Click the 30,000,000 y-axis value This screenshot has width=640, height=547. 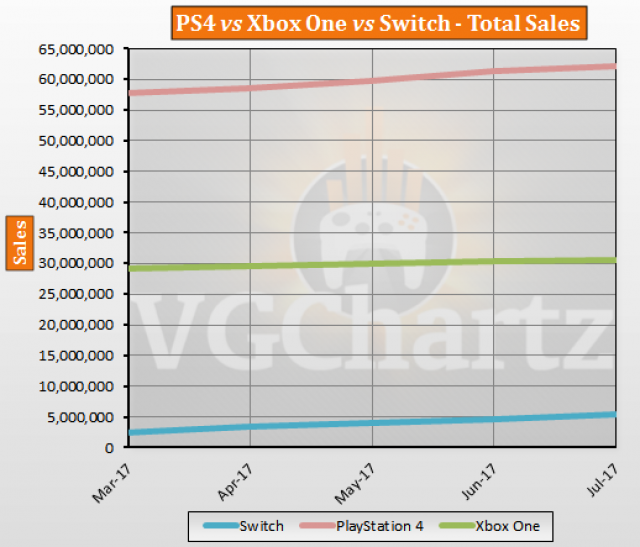pos(73,263)
